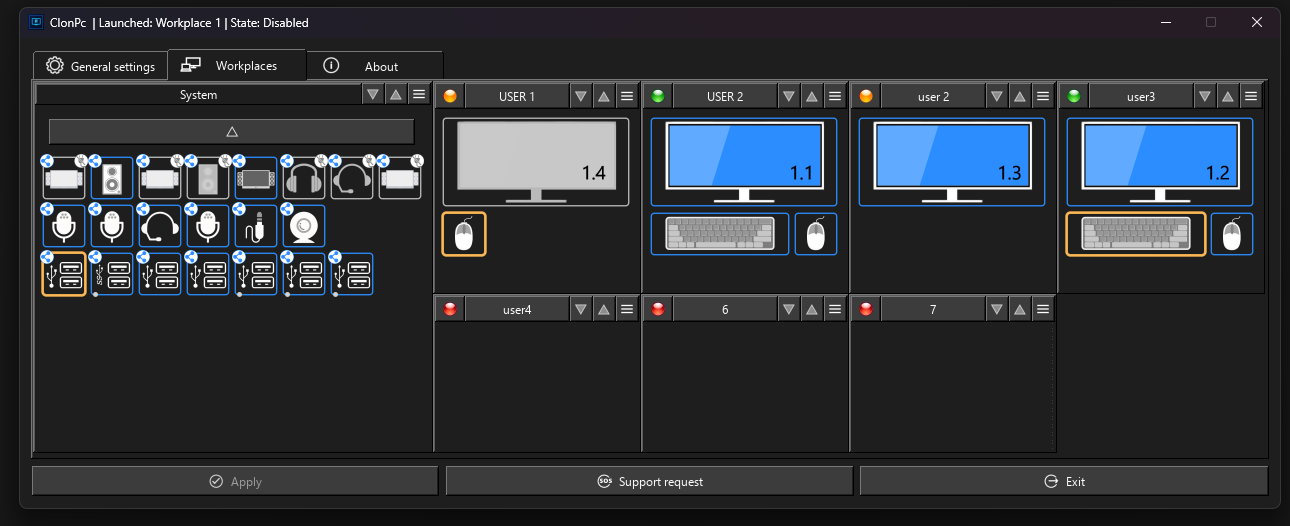Select the greyed-out speaker device in System
The height and width of the screenshot is (526, 1290).
208,178
